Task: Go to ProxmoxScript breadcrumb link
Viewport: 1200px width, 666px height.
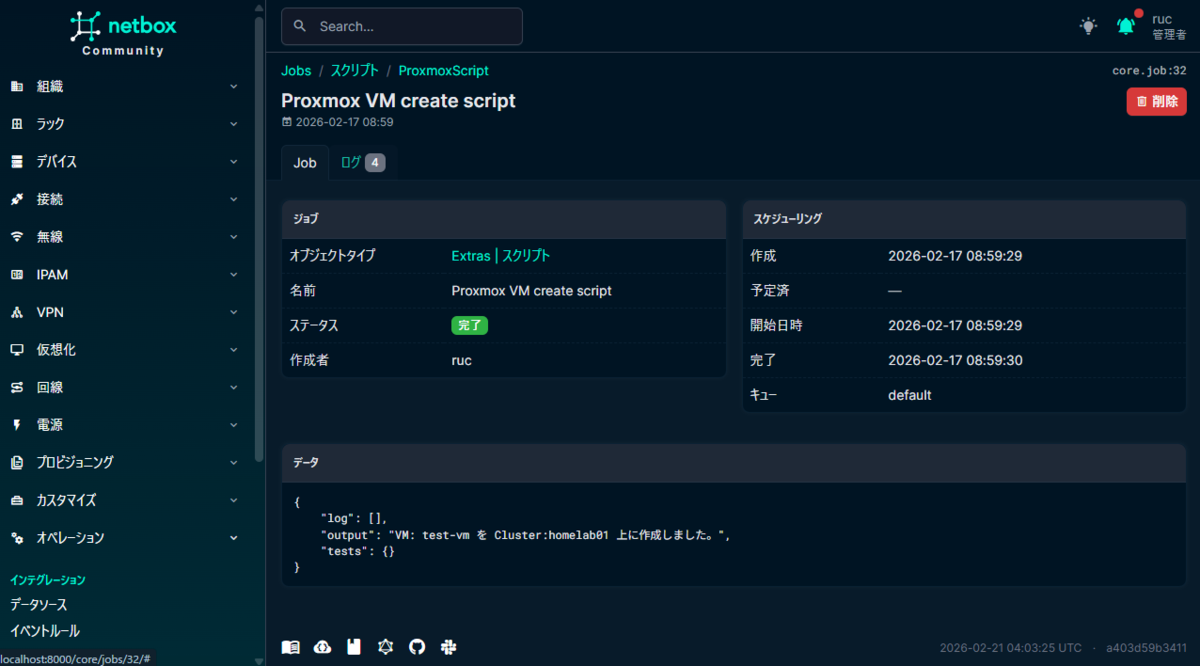Action: [444, 71]
